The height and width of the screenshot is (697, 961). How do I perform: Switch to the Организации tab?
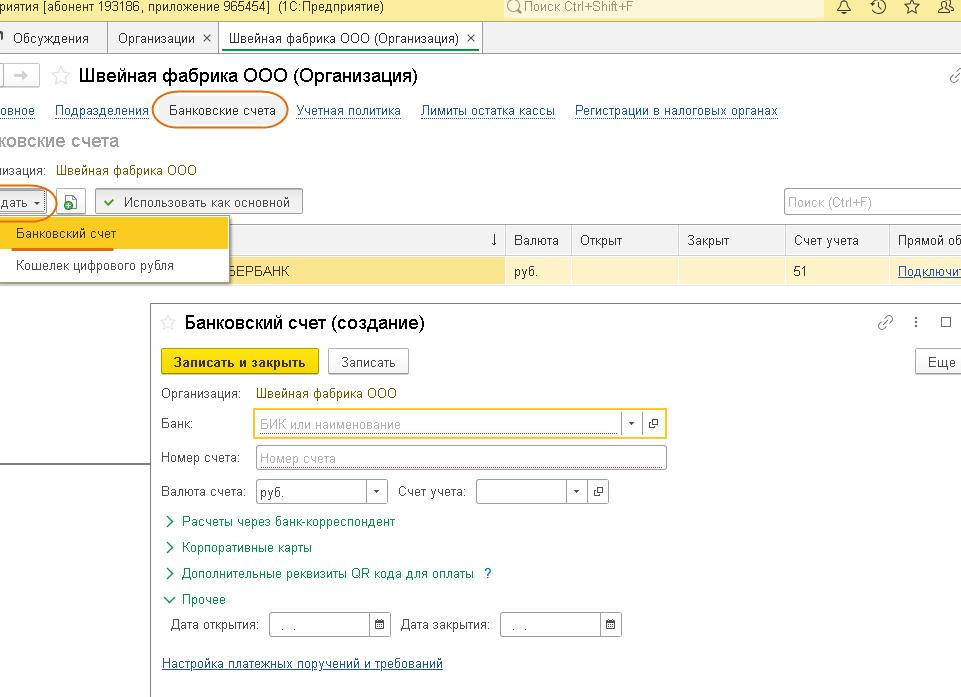[156, 38]
